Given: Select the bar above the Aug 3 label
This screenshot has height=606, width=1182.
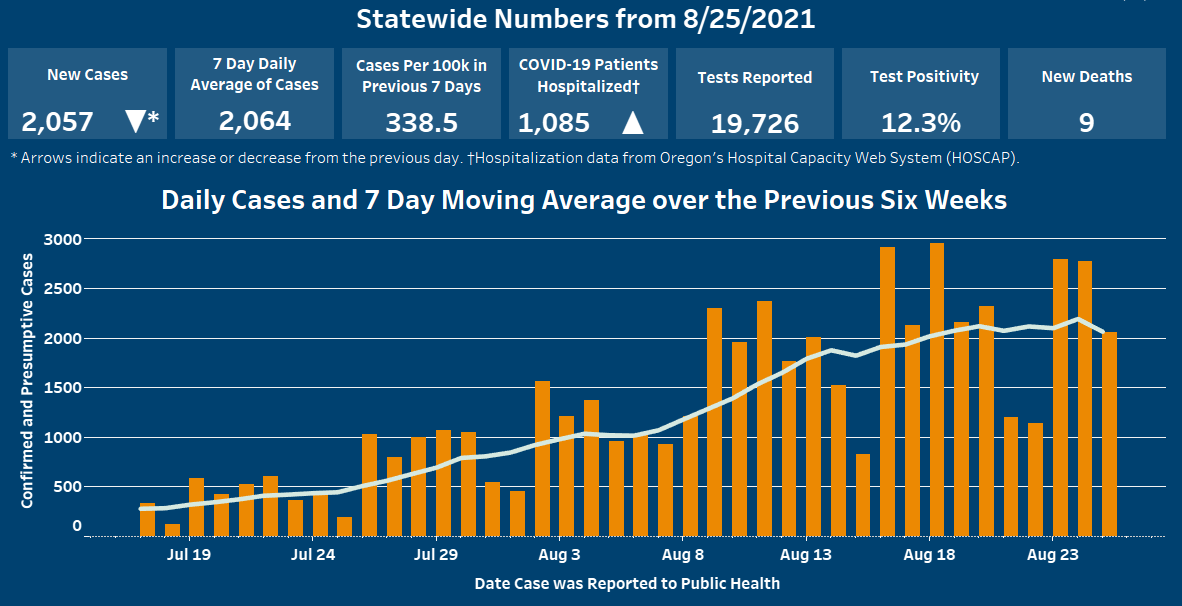Looking at the screenshot, I should (567, 476).
